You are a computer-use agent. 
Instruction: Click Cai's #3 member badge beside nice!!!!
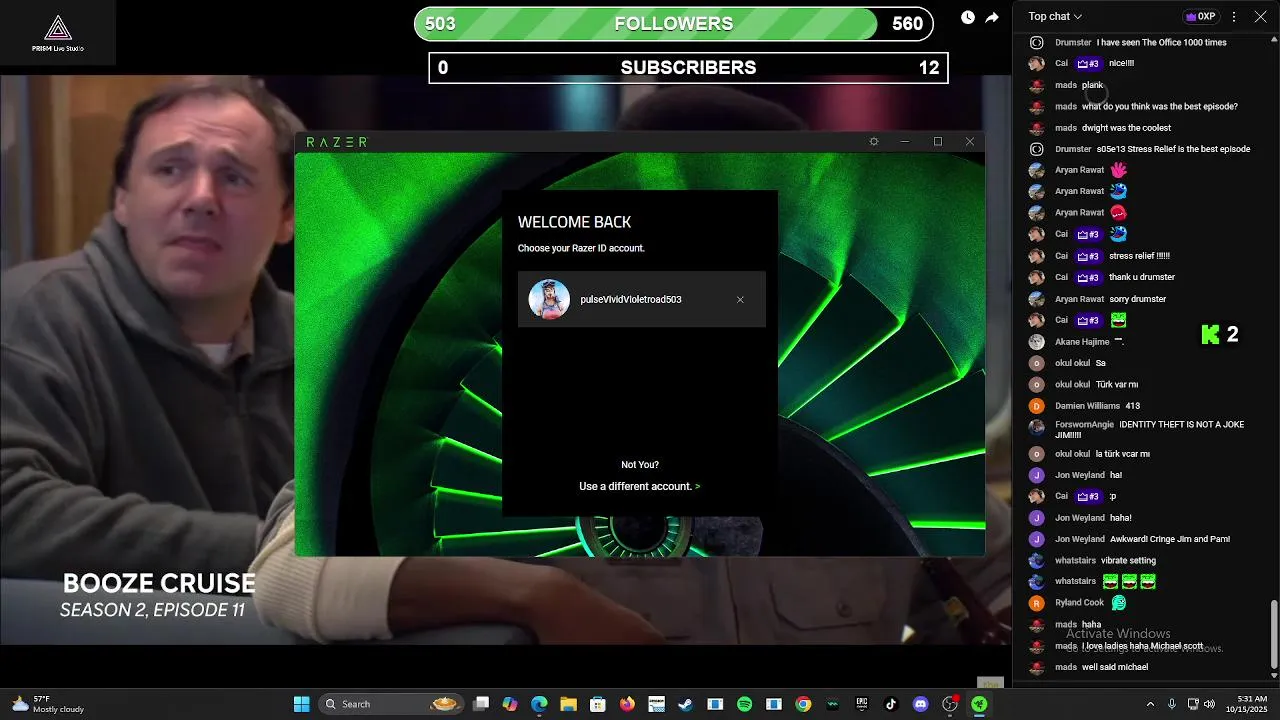coord(1088,63)
